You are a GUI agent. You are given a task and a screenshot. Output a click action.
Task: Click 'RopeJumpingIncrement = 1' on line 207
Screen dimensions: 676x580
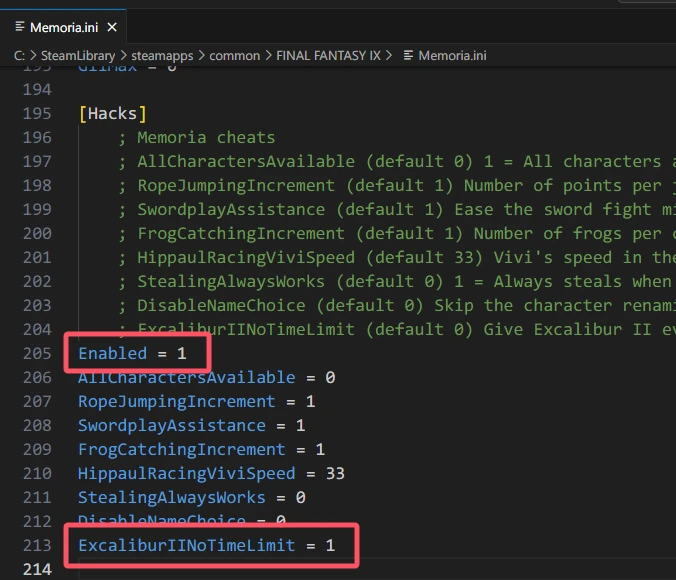197,402
